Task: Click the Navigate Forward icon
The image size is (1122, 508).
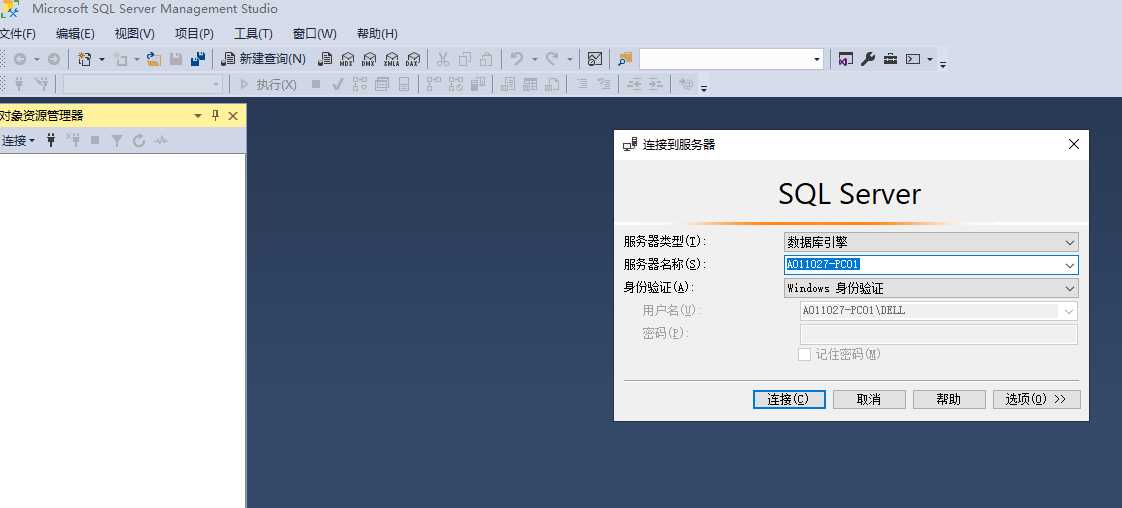Action: [54, 59]
